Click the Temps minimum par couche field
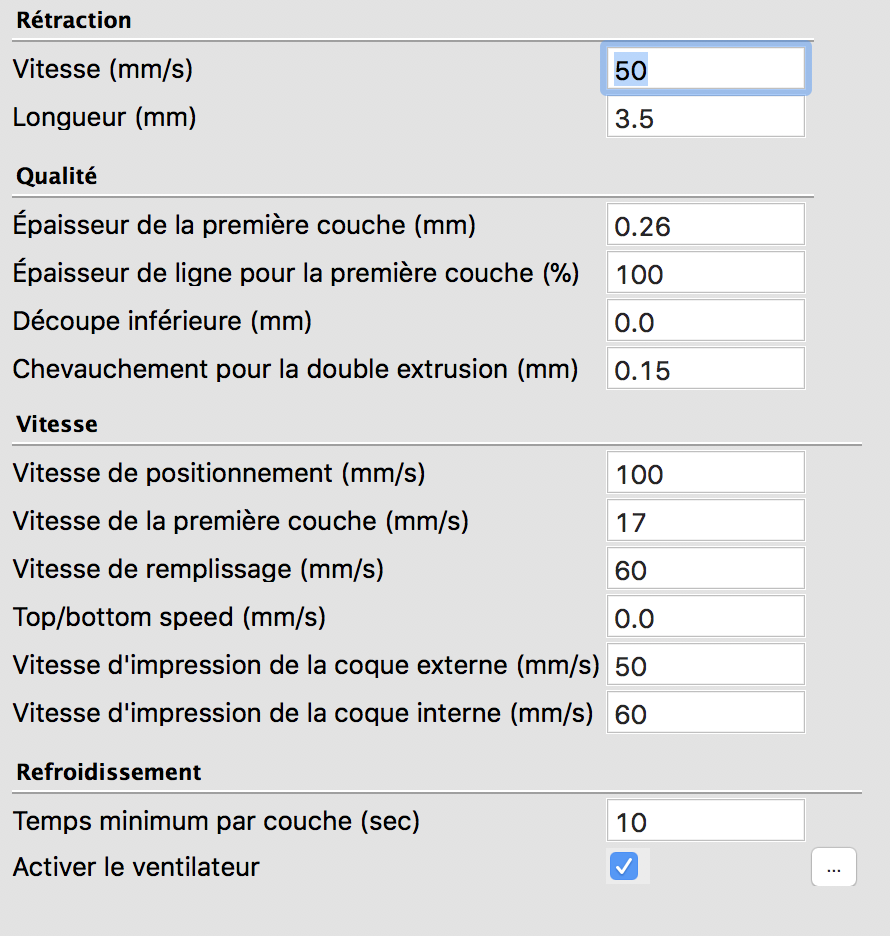This screenshot has height=936, width=890. coord(705,822)
